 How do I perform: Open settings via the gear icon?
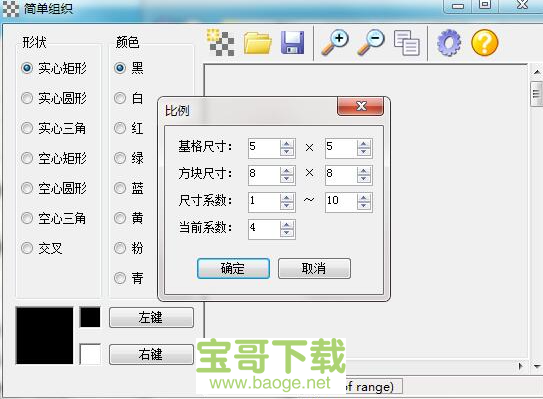click(449, 43)
